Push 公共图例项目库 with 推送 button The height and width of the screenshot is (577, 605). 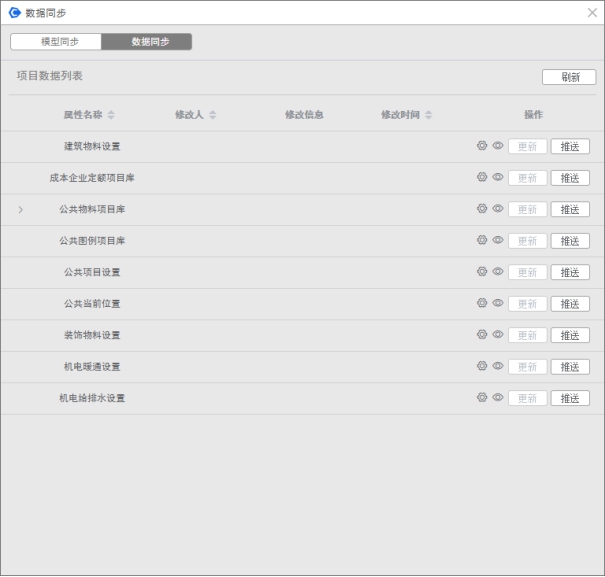569,241
